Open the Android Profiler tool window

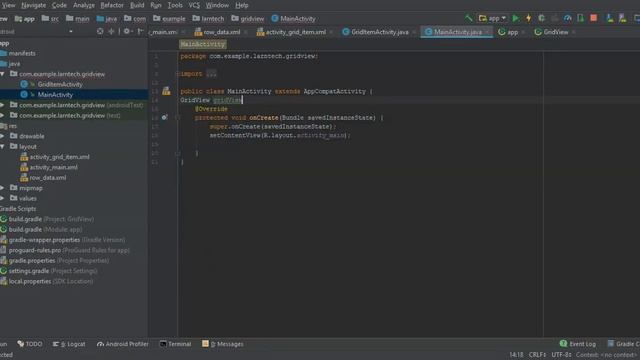click(122, 344)
